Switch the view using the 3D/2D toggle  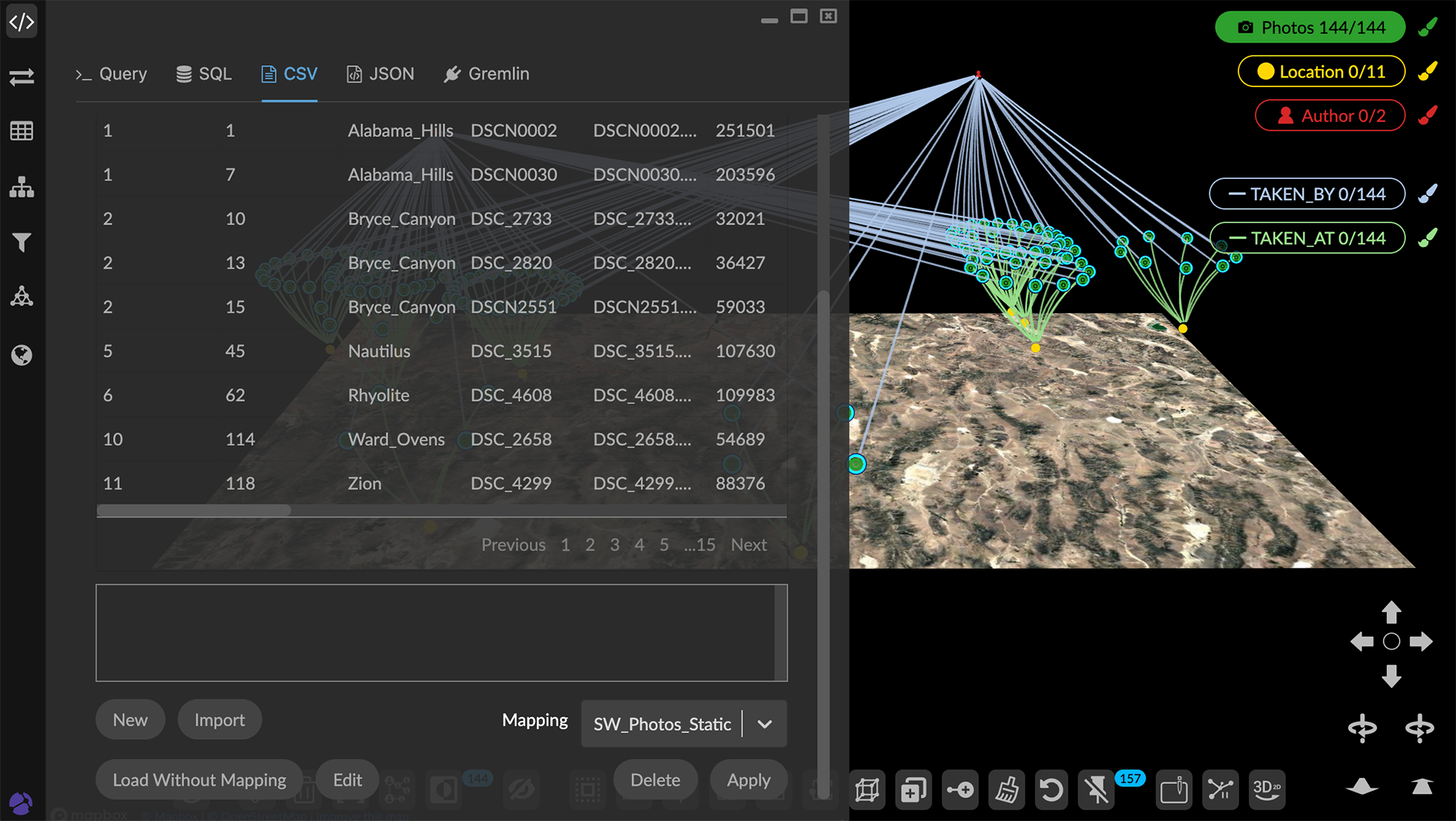click(x=1267, y=790)
